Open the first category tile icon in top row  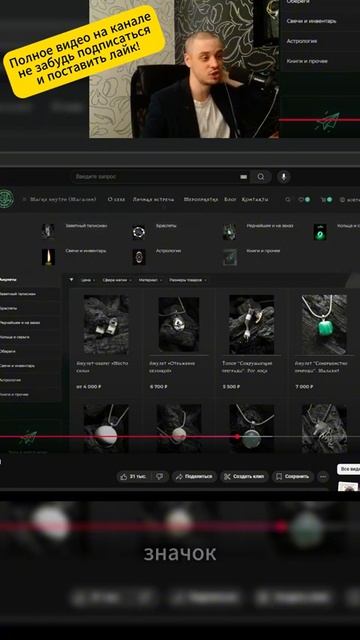click(48, 232)
